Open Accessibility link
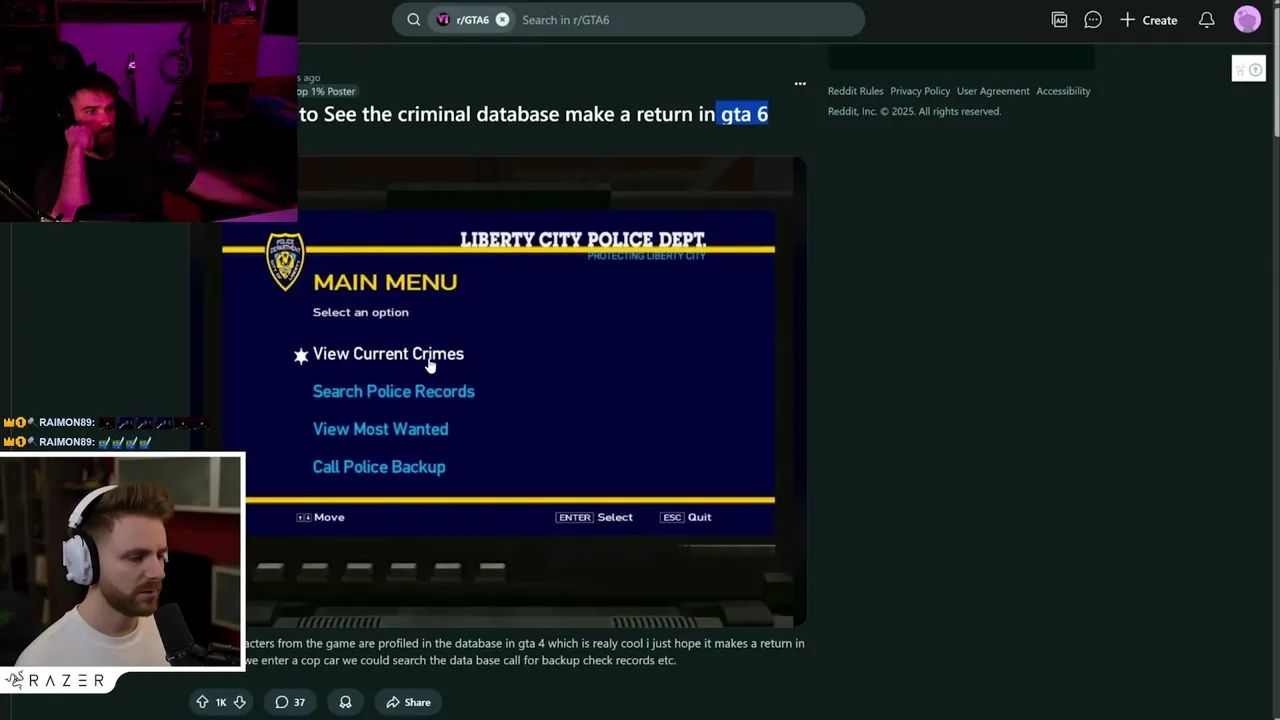1280x720 pixels. click(x=1063, y=91)
